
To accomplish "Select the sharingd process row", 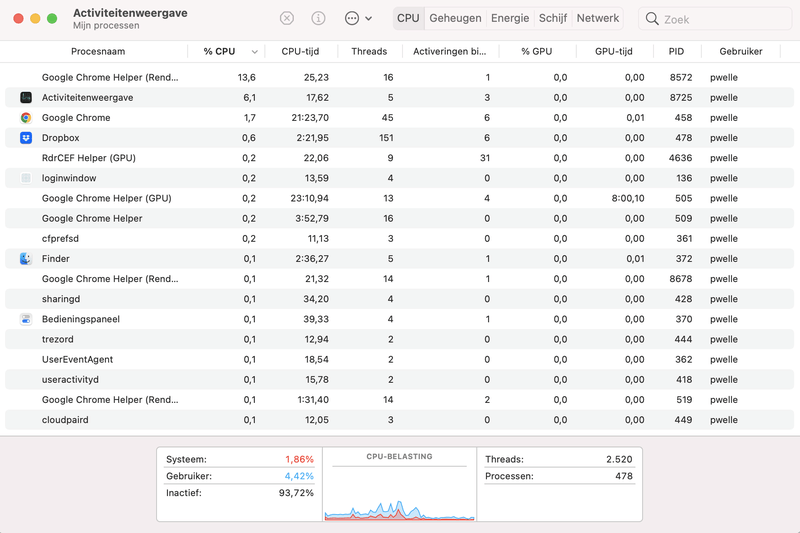I will (x=399, y=299).
